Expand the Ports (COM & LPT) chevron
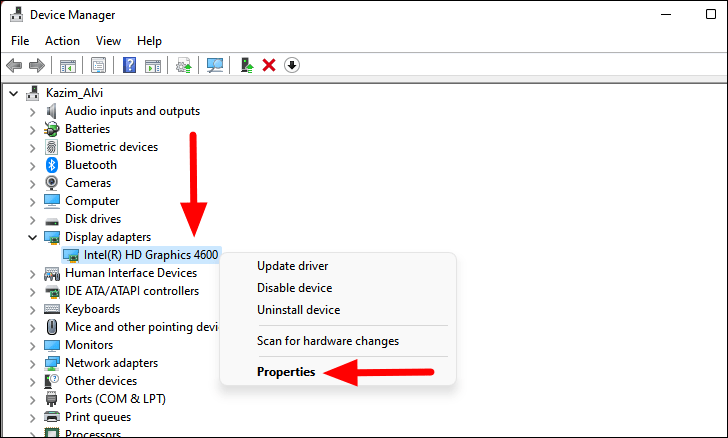This screenshot has height=438, width=728. tap(32, 400)
